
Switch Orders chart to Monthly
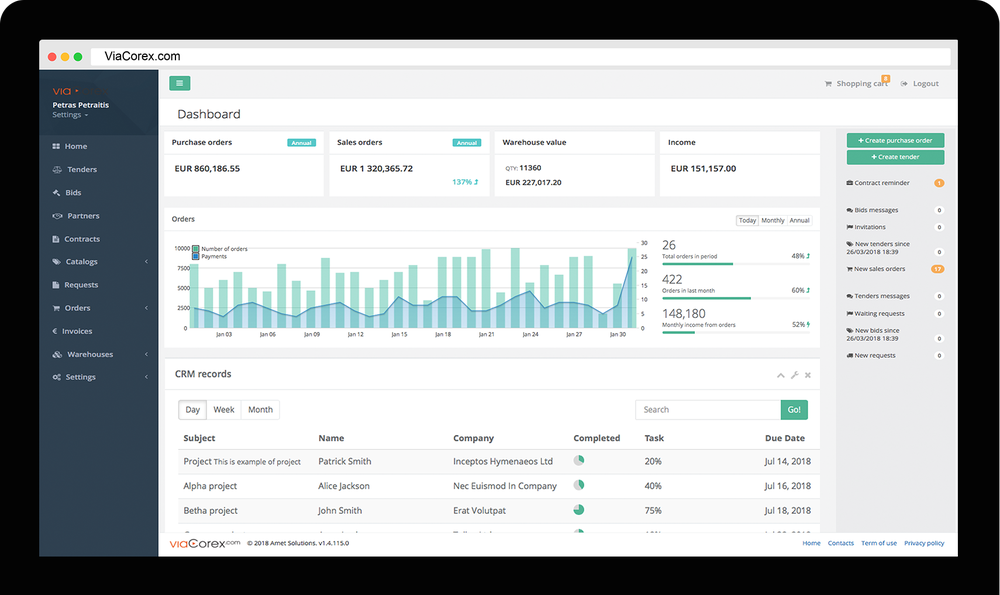click(772, 221)
